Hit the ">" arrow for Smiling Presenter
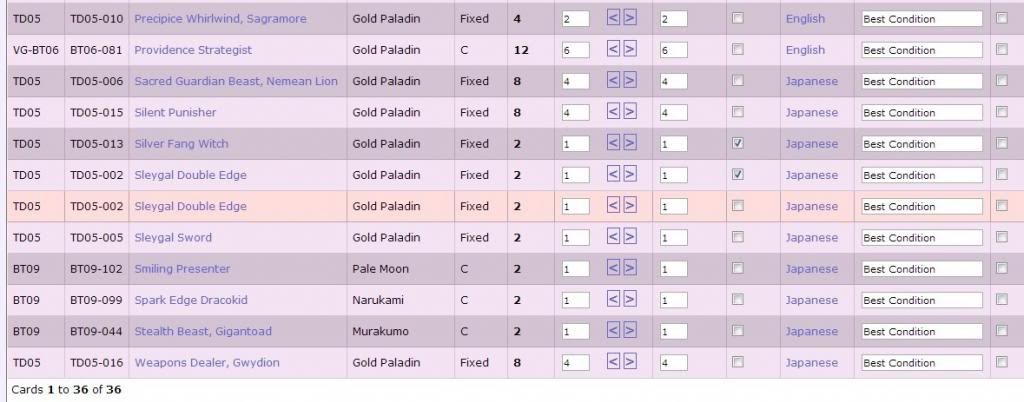The image size is (1024, 402). 630,269
